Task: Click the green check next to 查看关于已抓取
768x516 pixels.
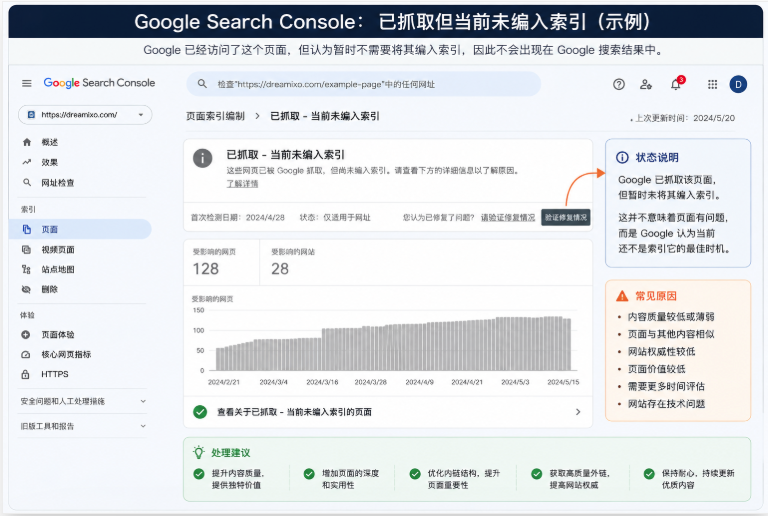Action: (200, 412)
